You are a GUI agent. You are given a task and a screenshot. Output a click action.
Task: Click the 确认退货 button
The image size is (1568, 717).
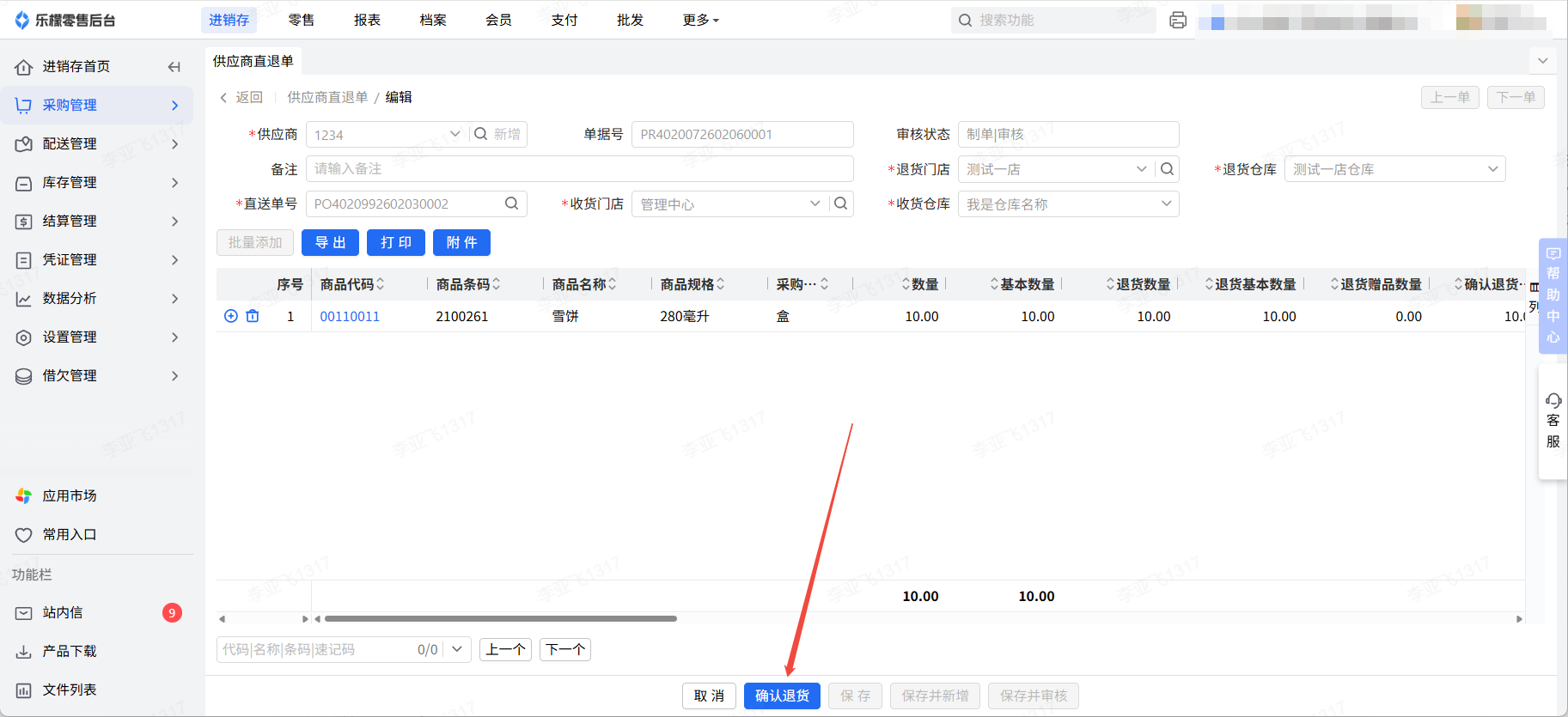(782, 696)
